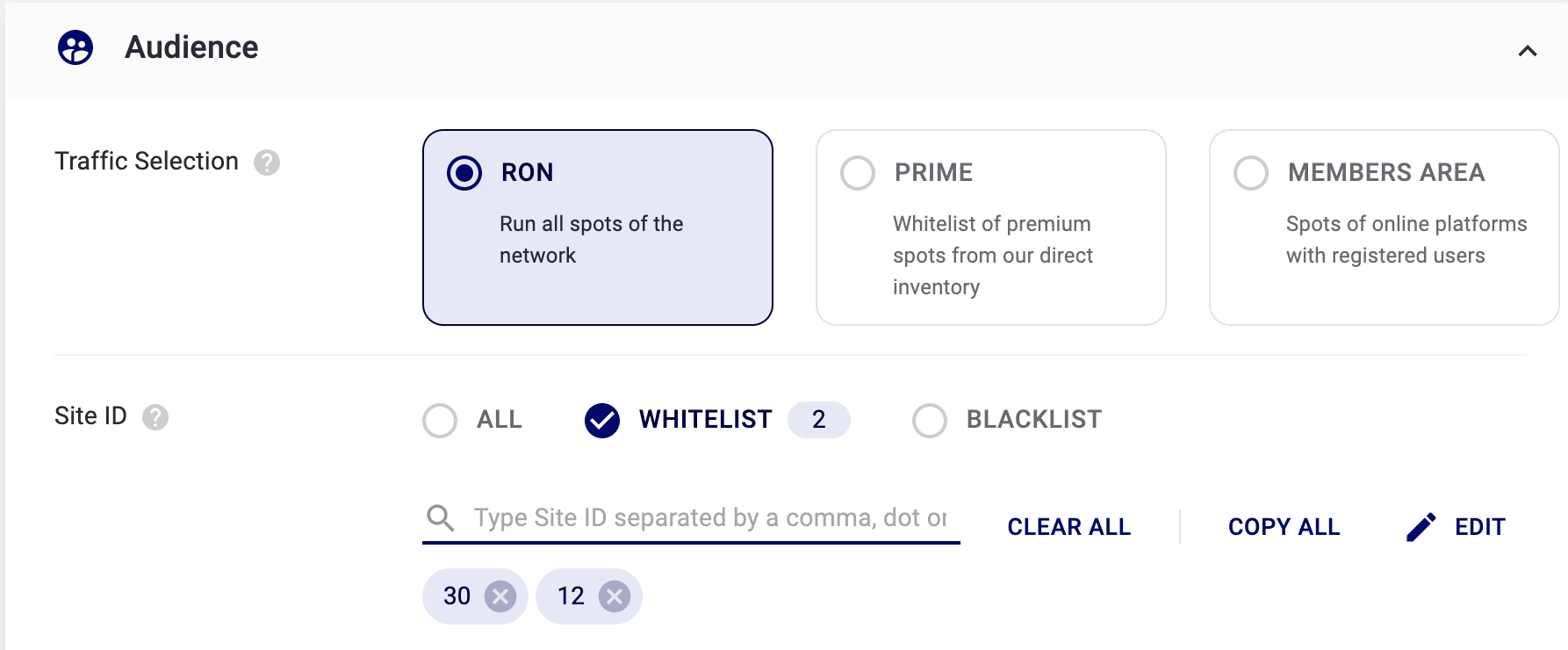
Task: Click the search magnifier icon
Action: [441, 518]
